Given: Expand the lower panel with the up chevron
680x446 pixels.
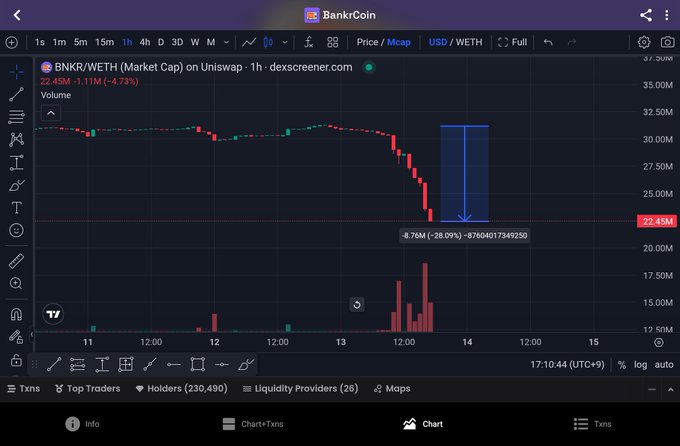Looking at the screenshot, I should point(670,390).
